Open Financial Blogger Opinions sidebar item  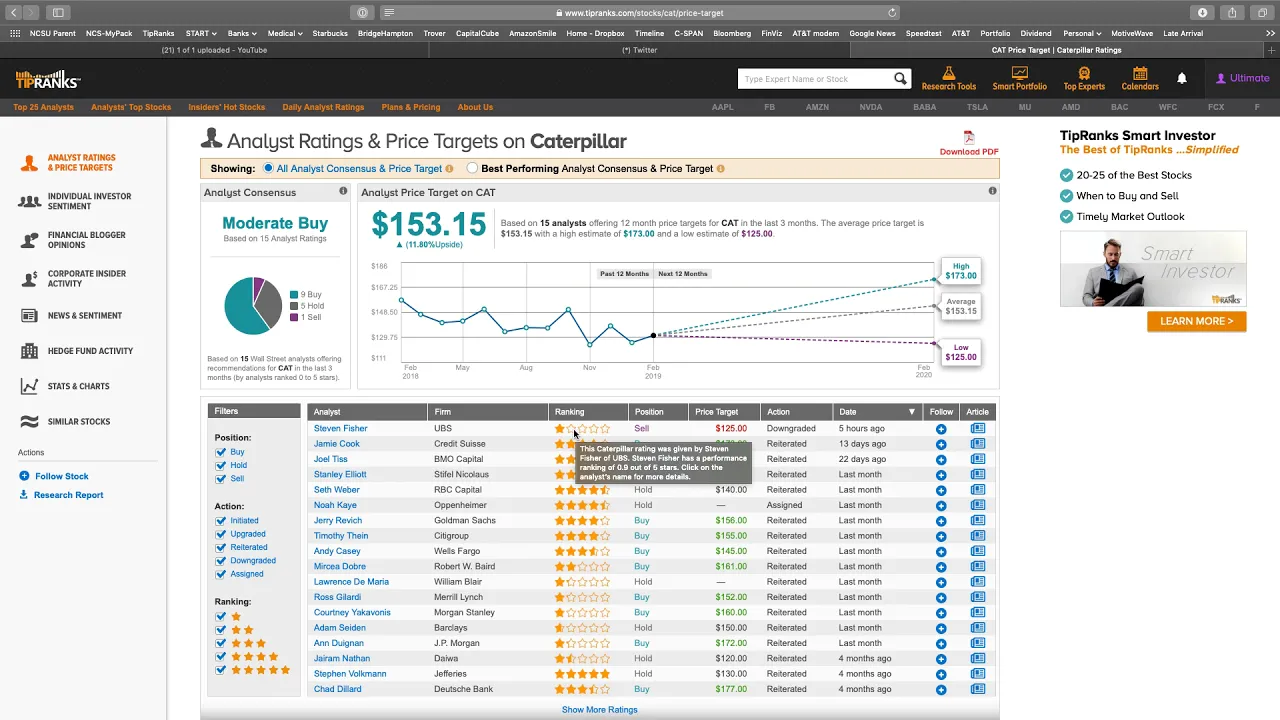click(74, 240)
